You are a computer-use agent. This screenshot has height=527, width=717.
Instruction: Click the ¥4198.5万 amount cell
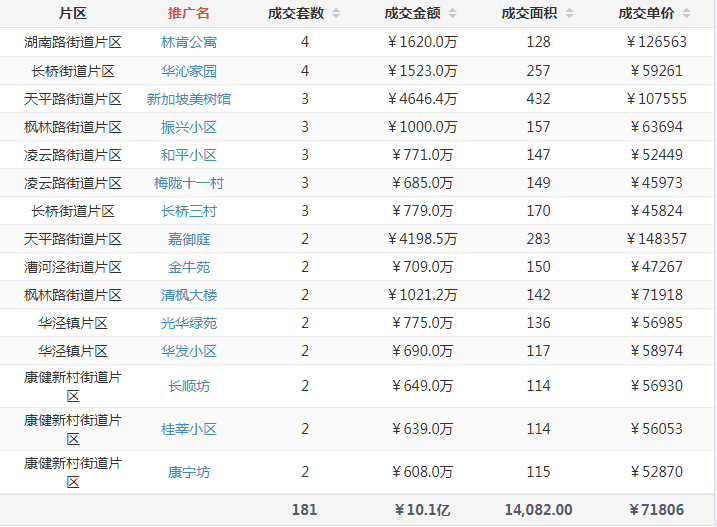click(422, 239)
